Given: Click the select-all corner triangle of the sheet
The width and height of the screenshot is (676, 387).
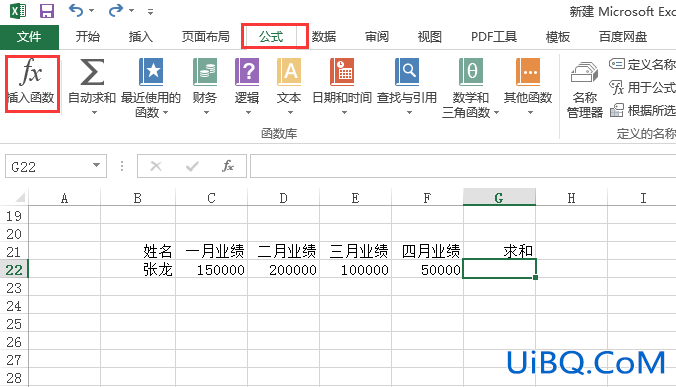Looking at the screenshot, I should (20, 198).
